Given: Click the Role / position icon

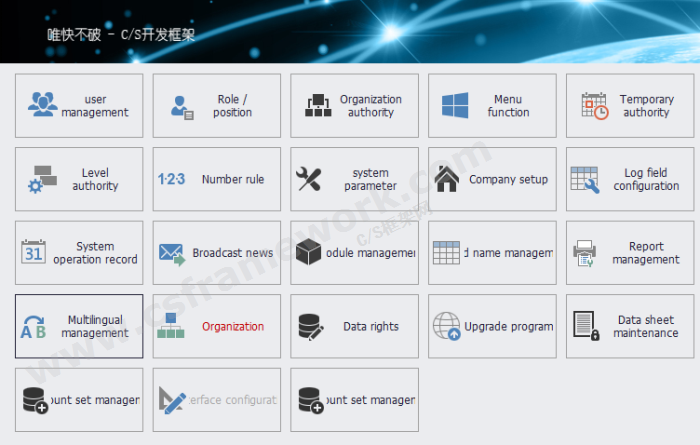Looking at the screenshot, I should pos(182,106).
